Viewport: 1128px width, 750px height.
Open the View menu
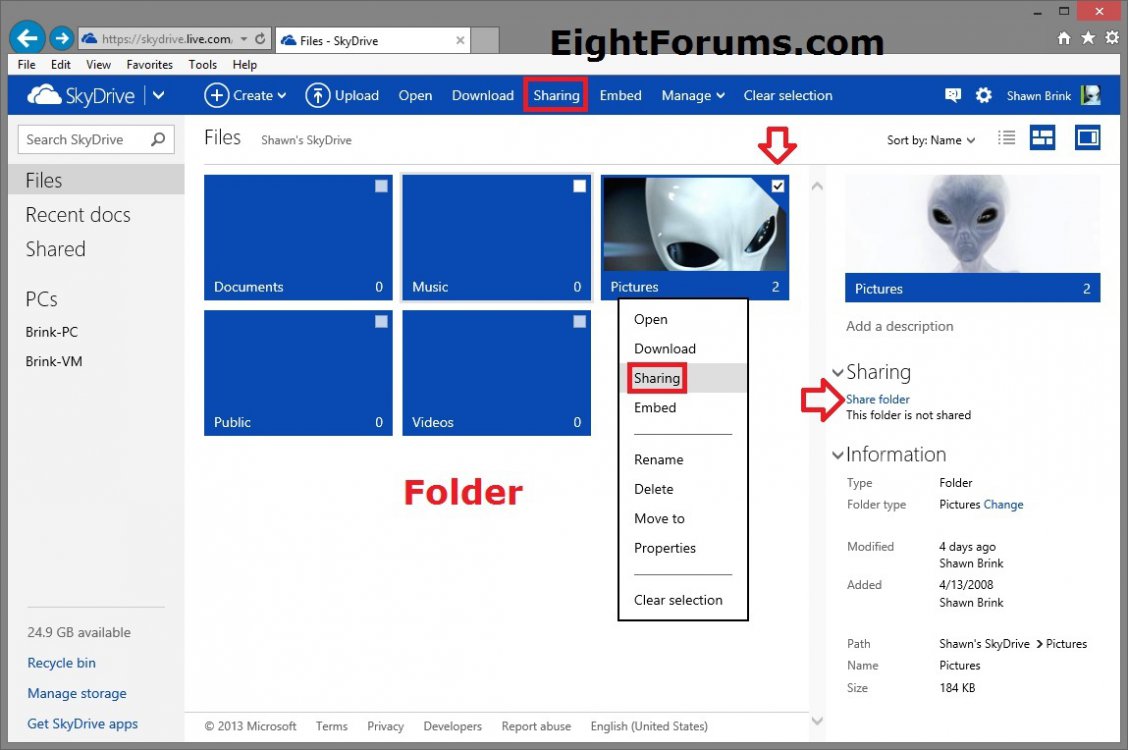[x=99, y=65]
